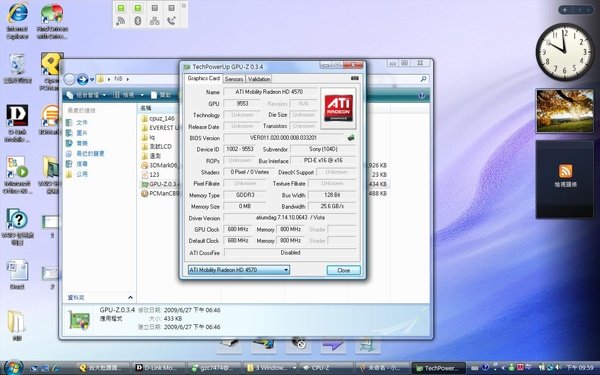This screenshot has width=600, height=375.
Task: Click the taskbar clock showing 09:59
Action: pos(580,368)
